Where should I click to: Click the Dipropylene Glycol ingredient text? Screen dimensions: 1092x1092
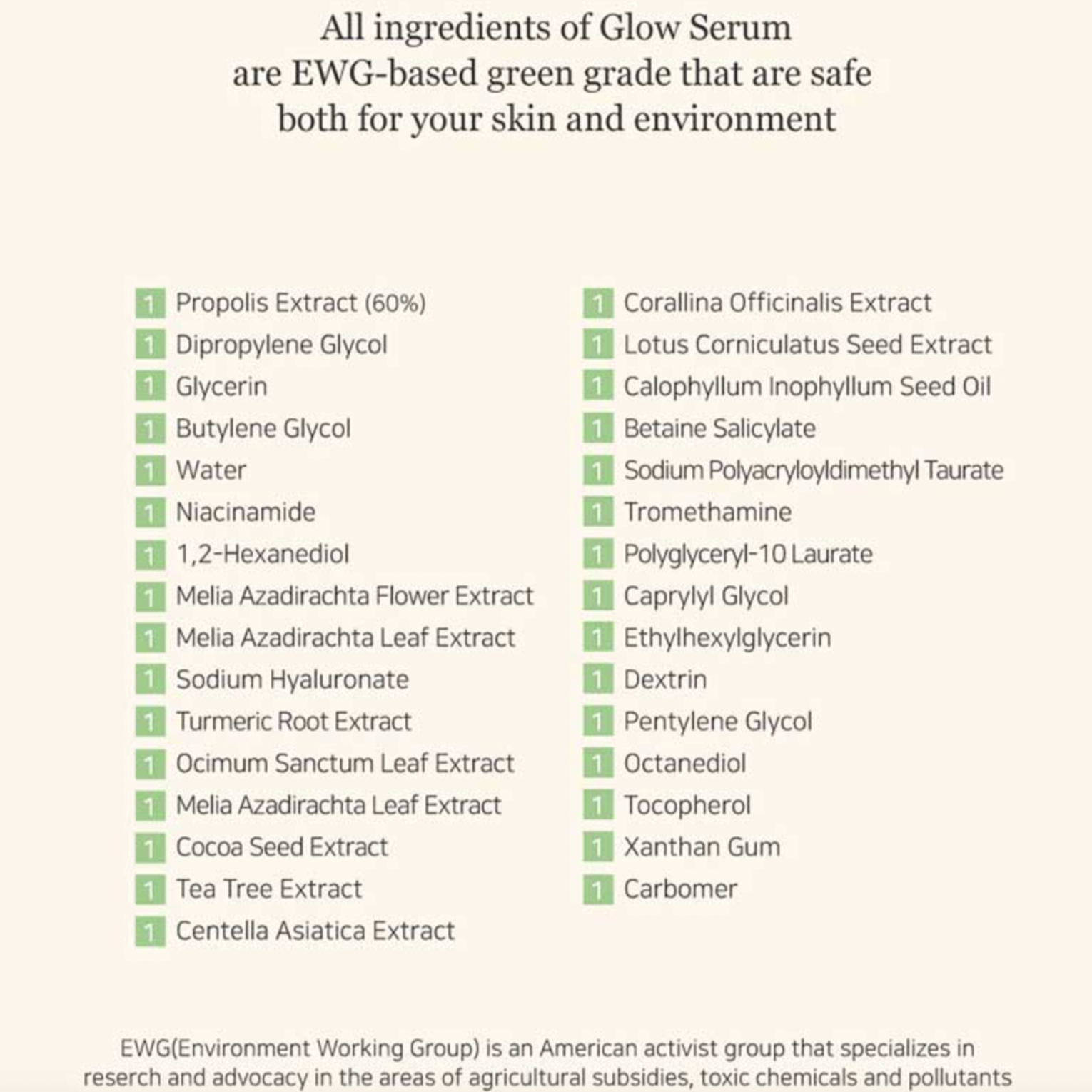[x=281, y=345]
